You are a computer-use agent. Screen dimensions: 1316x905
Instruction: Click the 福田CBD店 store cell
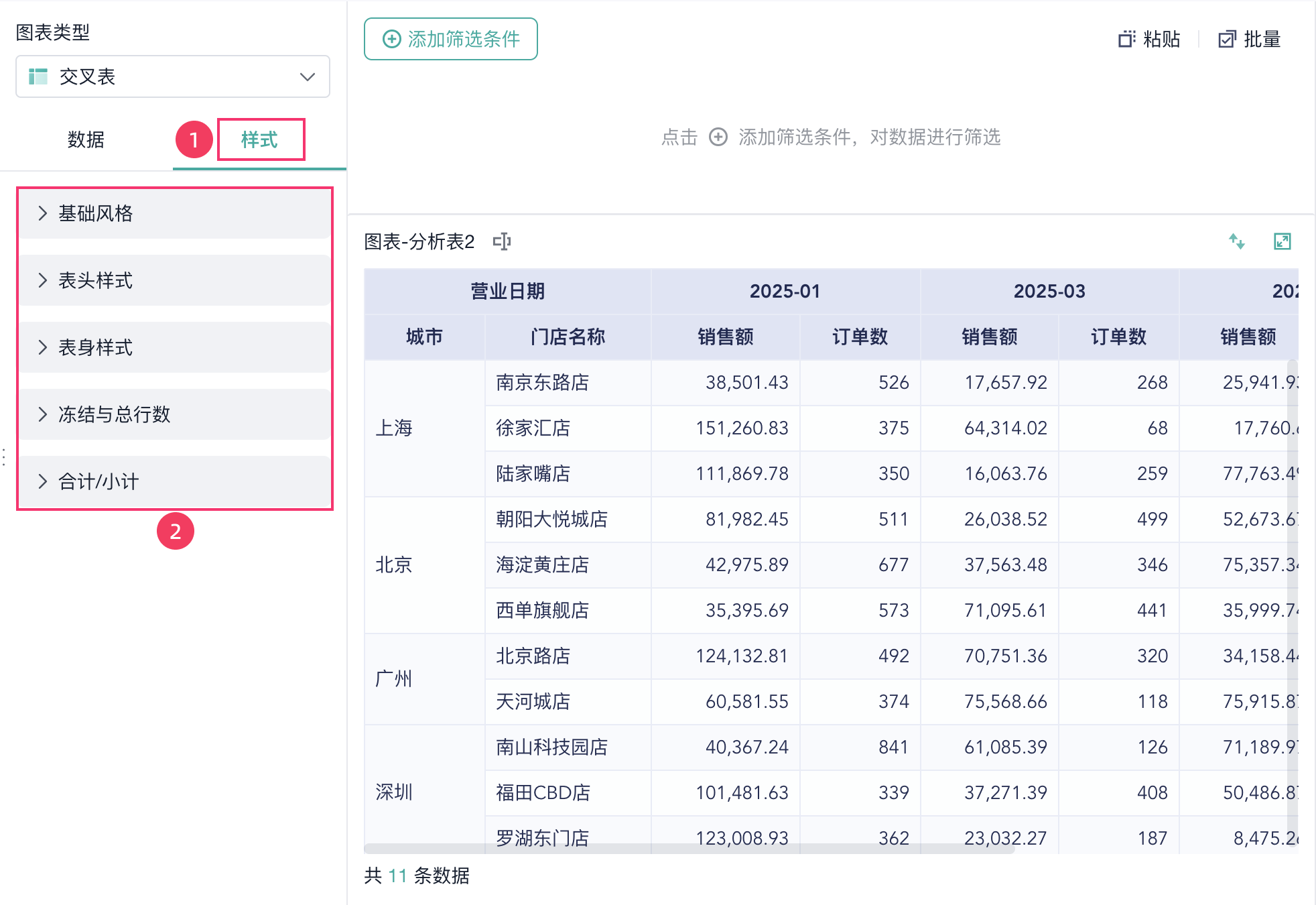click(x=568, y=792)
